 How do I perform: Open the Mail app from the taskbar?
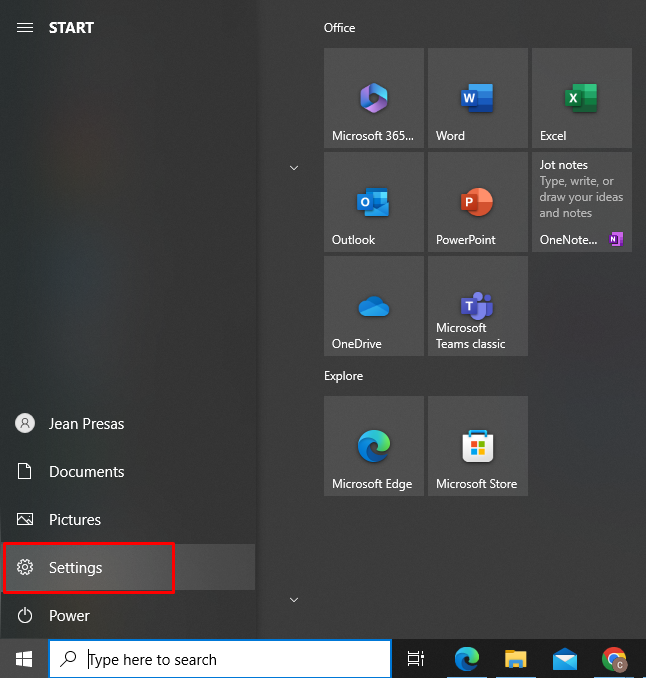pos(565,660)
